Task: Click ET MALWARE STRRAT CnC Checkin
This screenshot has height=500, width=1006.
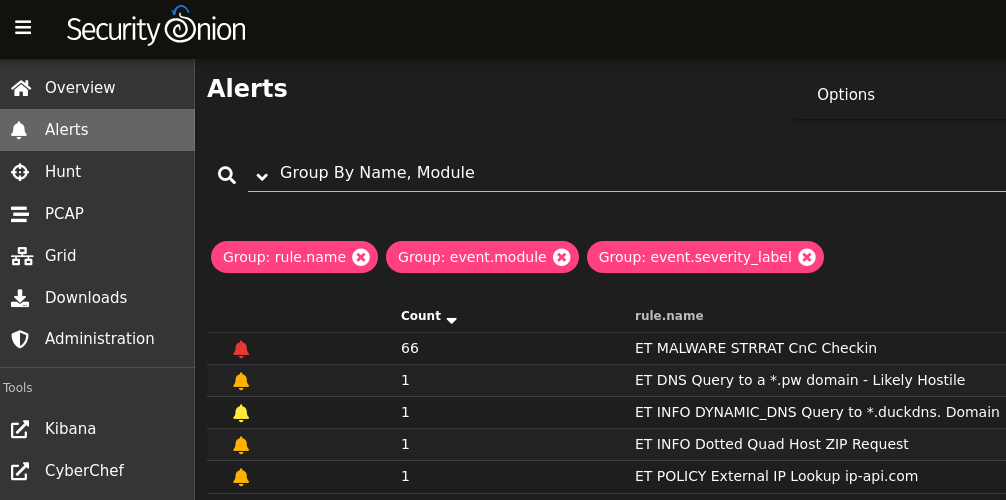Action: 756,348
